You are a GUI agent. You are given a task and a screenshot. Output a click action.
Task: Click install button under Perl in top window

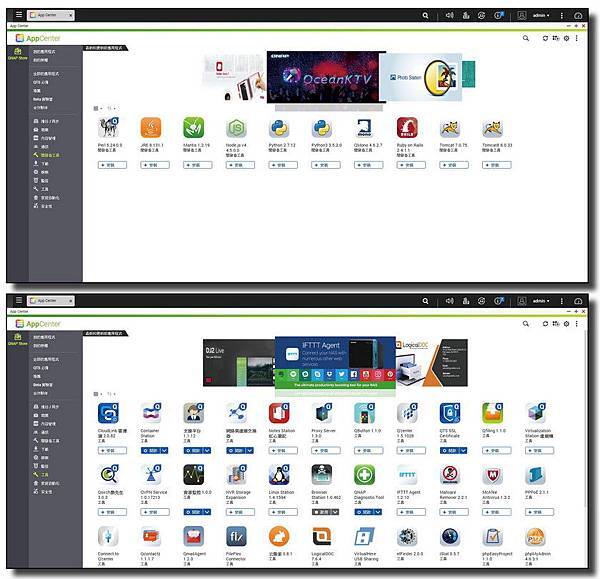112,165
